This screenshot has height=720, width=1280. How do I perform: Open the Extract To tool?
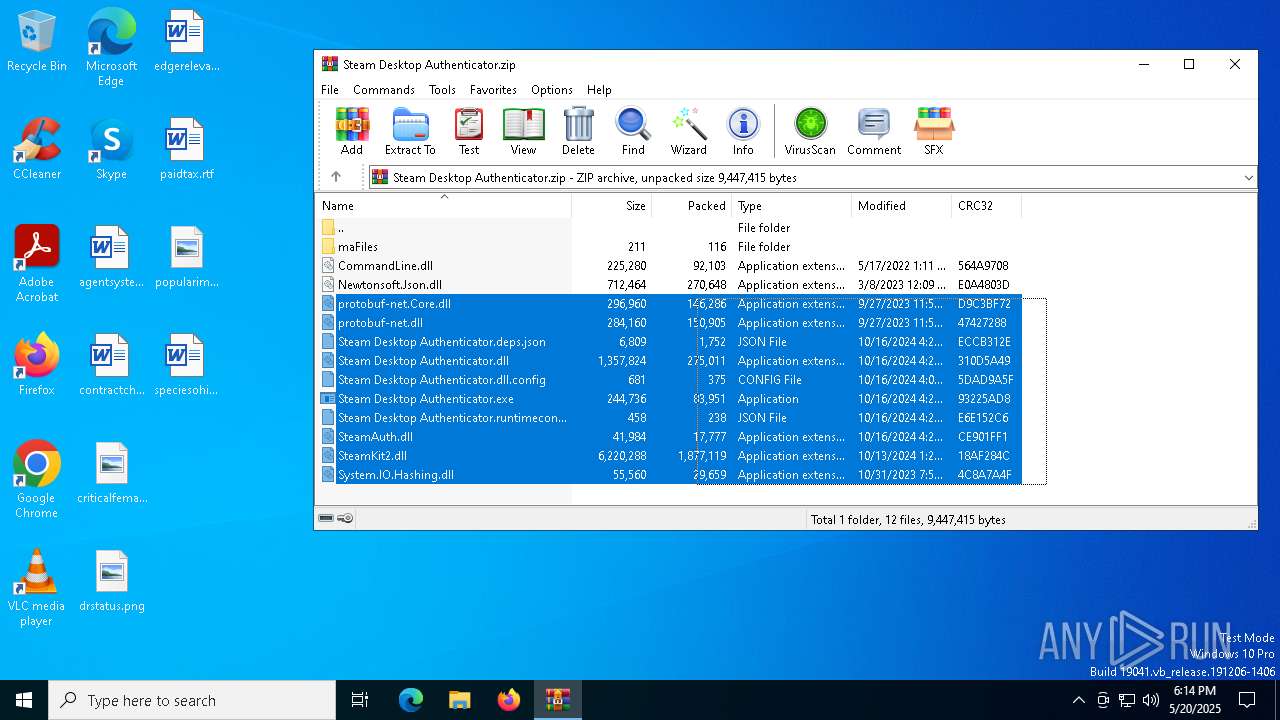tap(410, 131)
